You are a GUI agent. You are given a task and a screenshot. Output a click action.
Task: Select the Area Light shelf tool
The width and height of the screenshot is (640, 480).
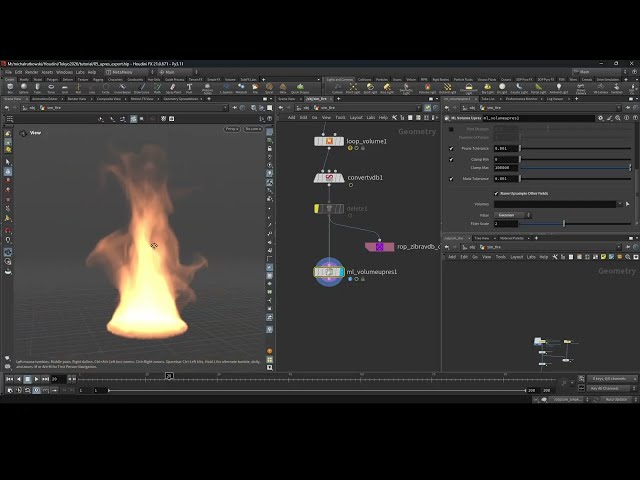tap(387, 87)
